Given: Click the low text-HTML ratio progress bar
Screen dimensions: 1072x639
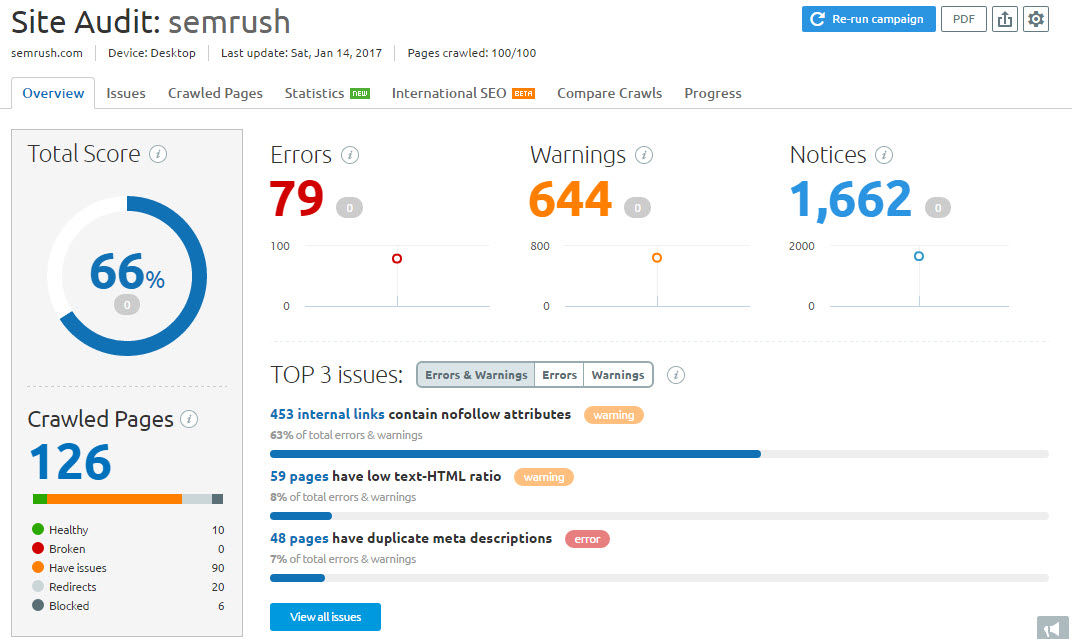Looking at the screenshot, I should pos(659,516).
